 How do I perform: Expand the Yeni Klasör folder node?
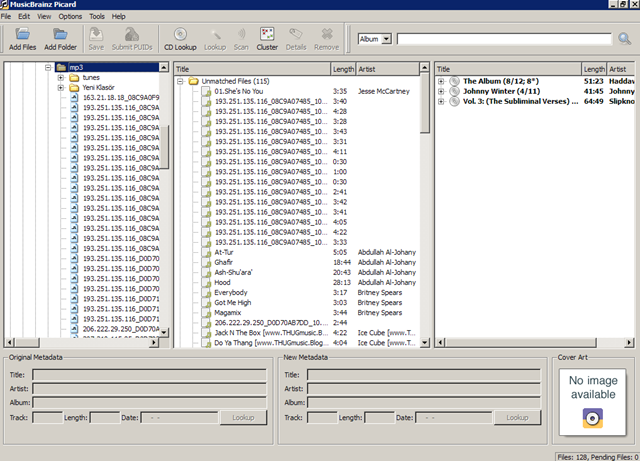pyautogui.click(x=61, y=88)
